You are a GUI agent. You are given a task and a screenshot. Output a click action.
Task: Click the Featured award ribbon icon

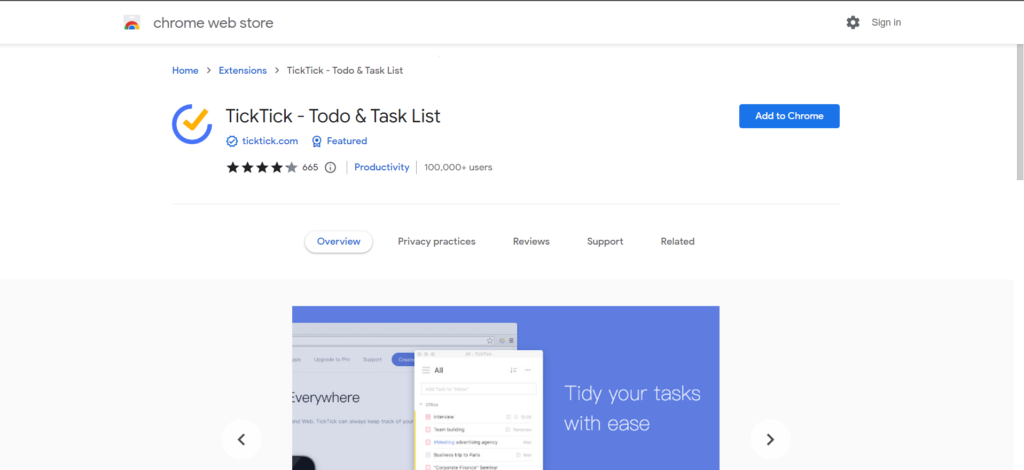coord(317,141)
